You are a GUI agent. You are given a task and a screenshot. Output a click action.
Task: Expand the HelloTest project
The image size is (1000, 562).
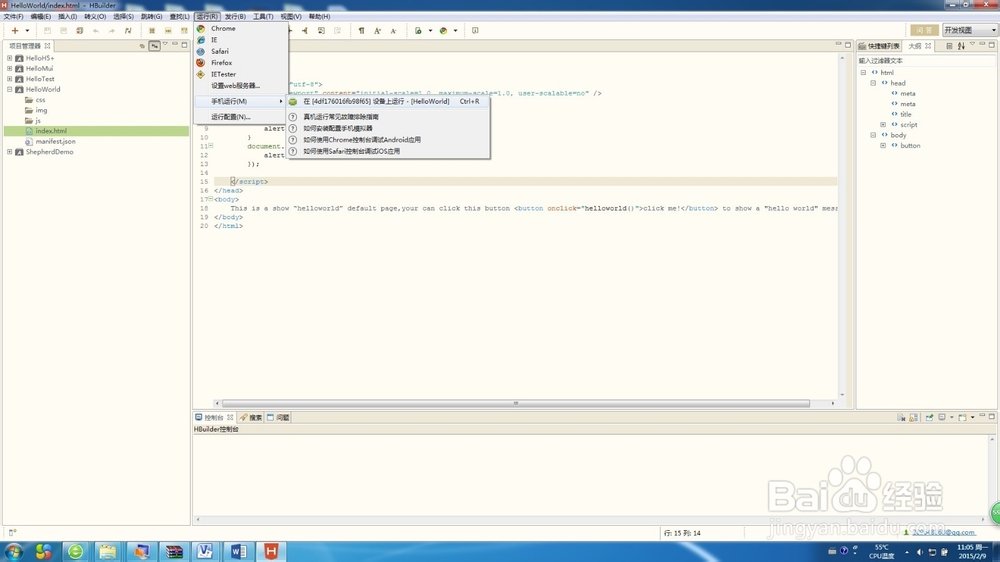click(10, 79)
